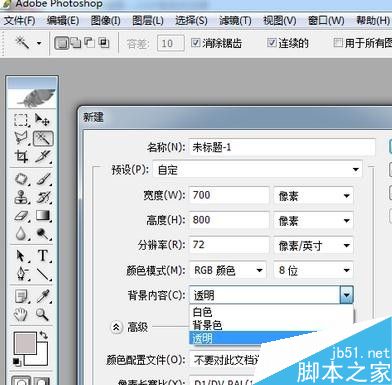Open the 窗口(W) menu
Screen dimensions: 392x385
[326, 21]
